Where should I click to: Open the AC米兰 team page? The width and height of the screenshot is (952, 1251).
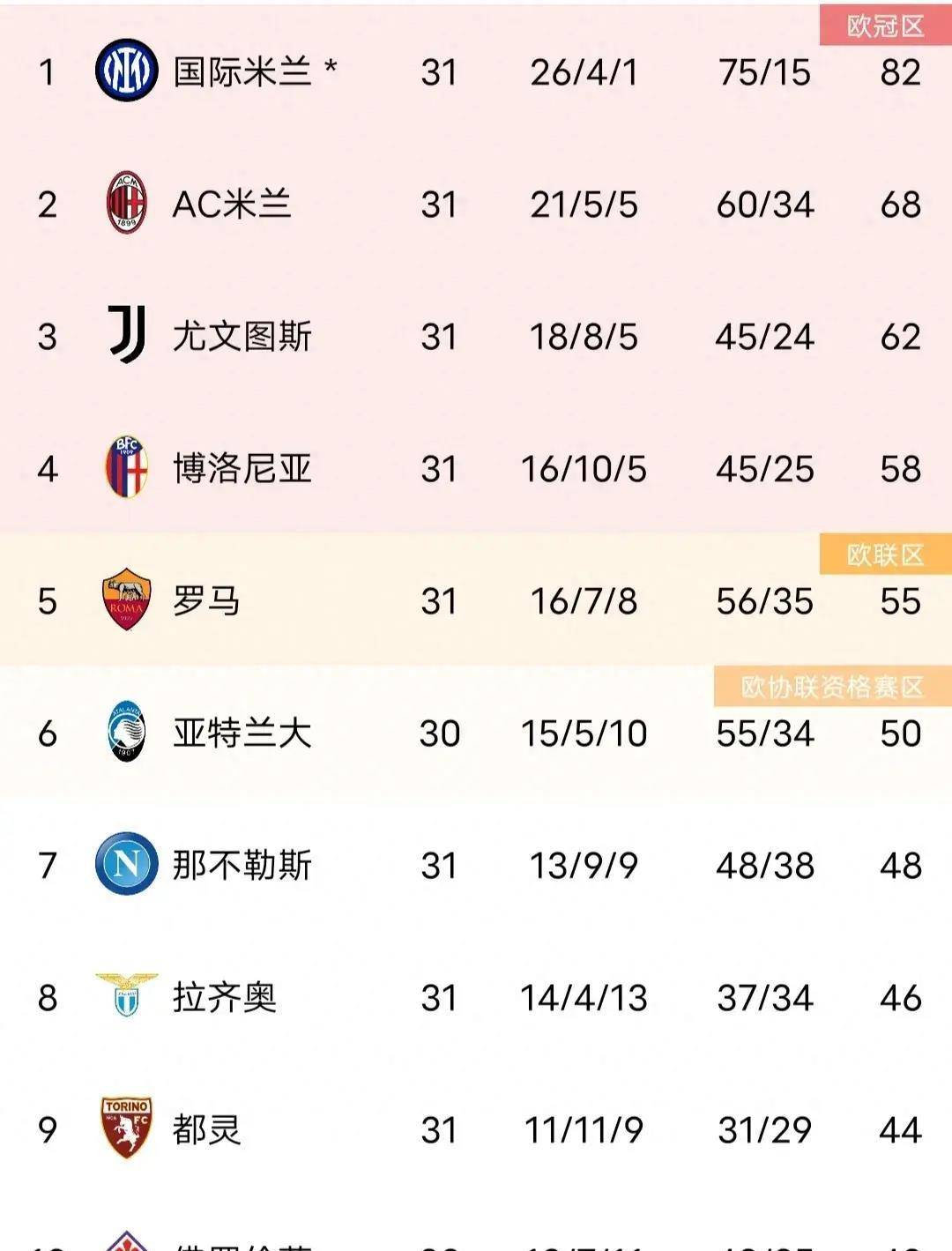click(232, 205)
